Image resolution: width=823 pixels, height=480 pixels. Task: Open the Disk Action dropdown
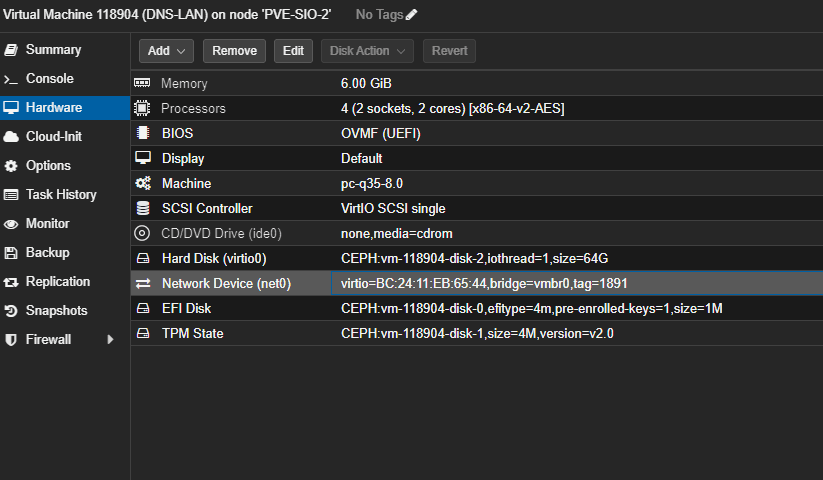click(x=367, y=51)
